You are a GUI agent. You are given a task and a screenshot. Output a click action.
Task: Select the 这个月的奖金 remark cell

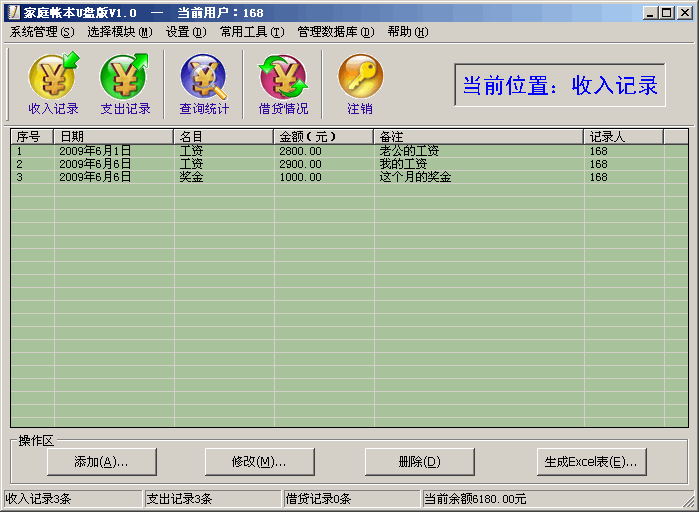479,177
